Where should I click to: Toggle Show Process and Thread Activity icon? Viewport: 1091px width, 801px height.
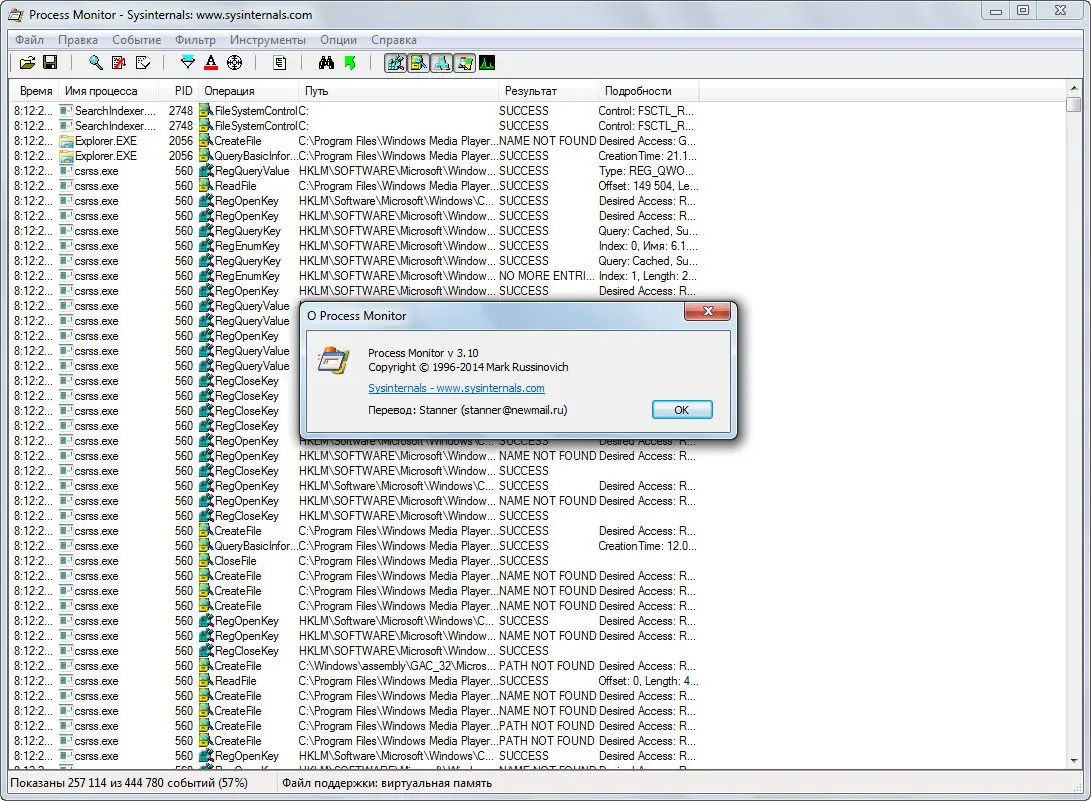point(464,63)
